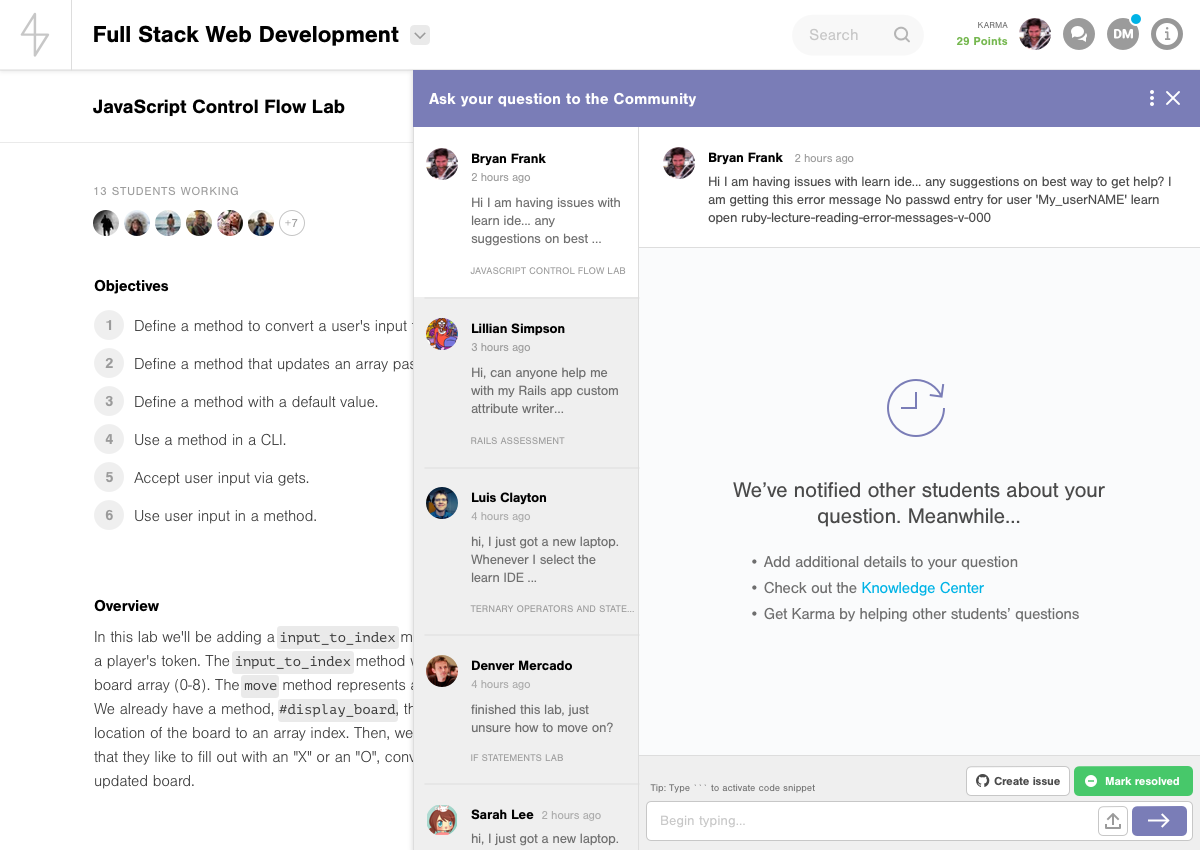
Task: Click the magnifying glass search icon
Action: [902, 35]
